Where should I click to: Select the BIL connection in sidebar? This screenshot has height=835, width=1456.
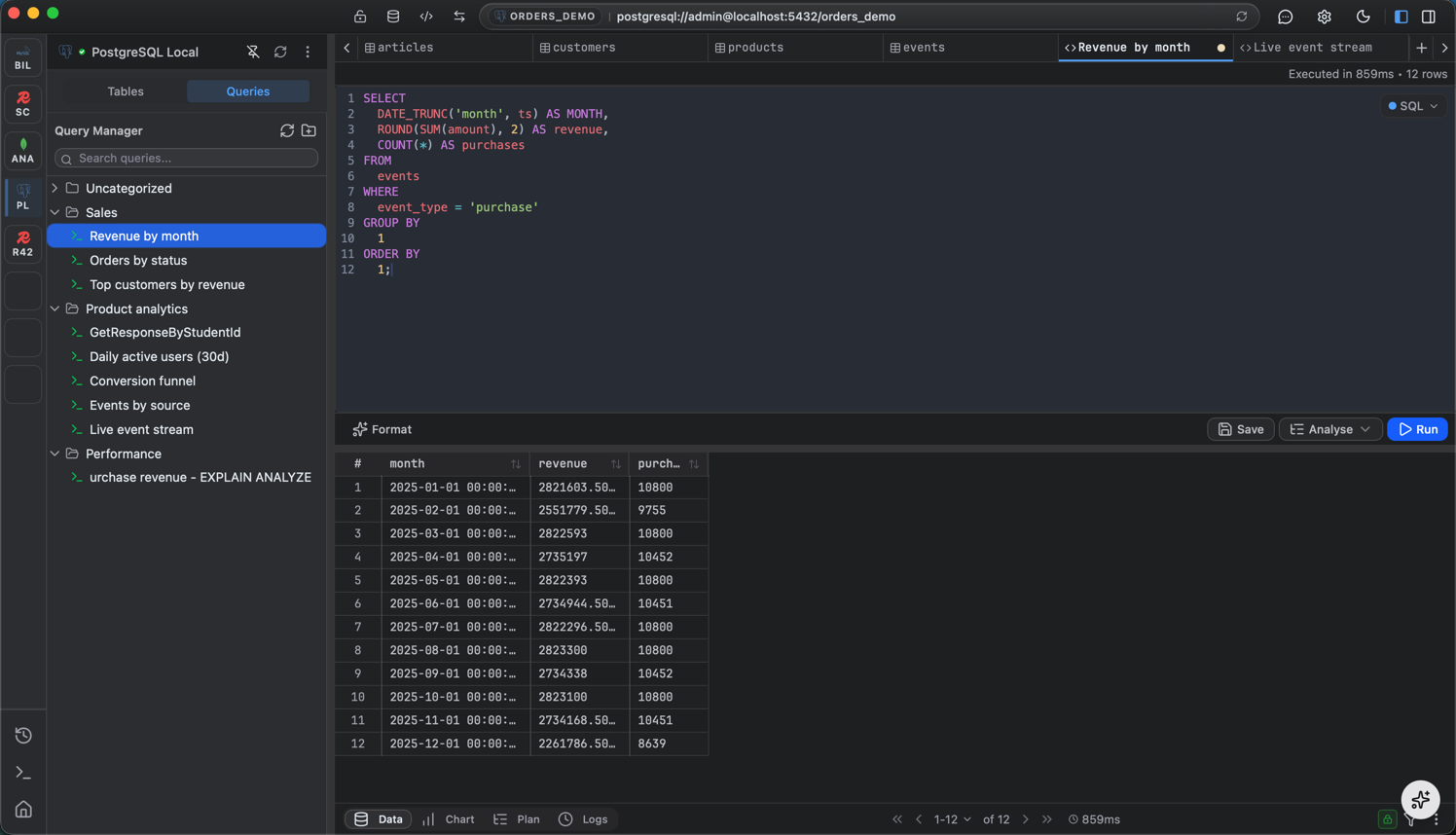(22, 57)
